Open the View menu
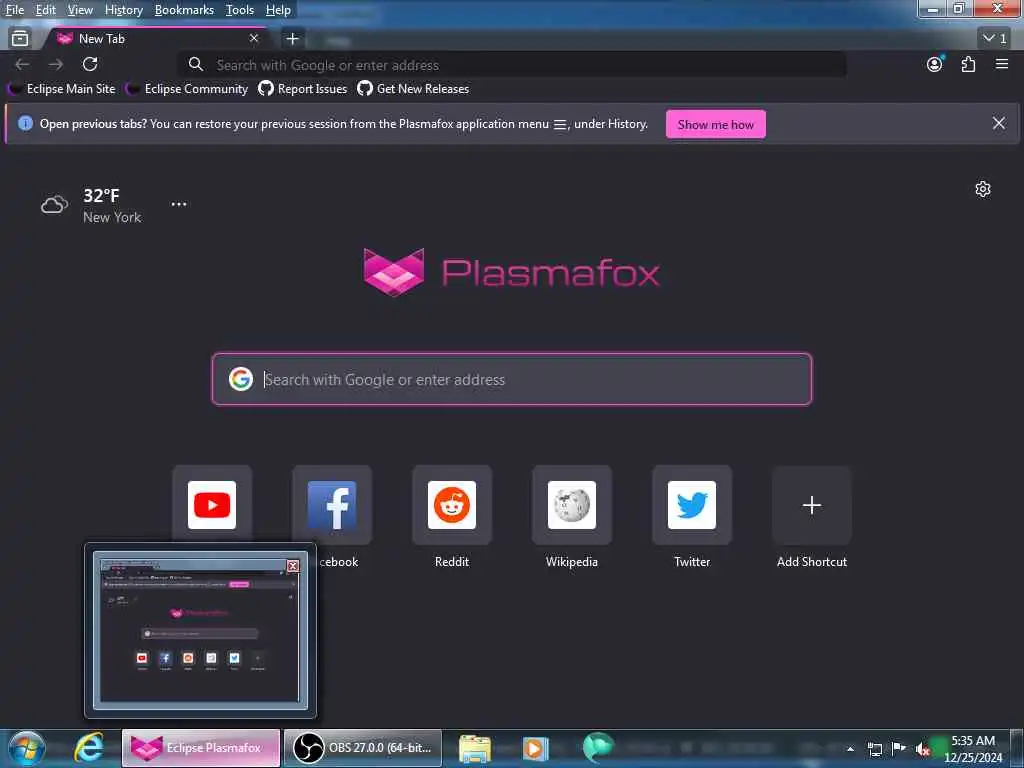The width and height of the screenshot is (1024, 768). point(80,10)
